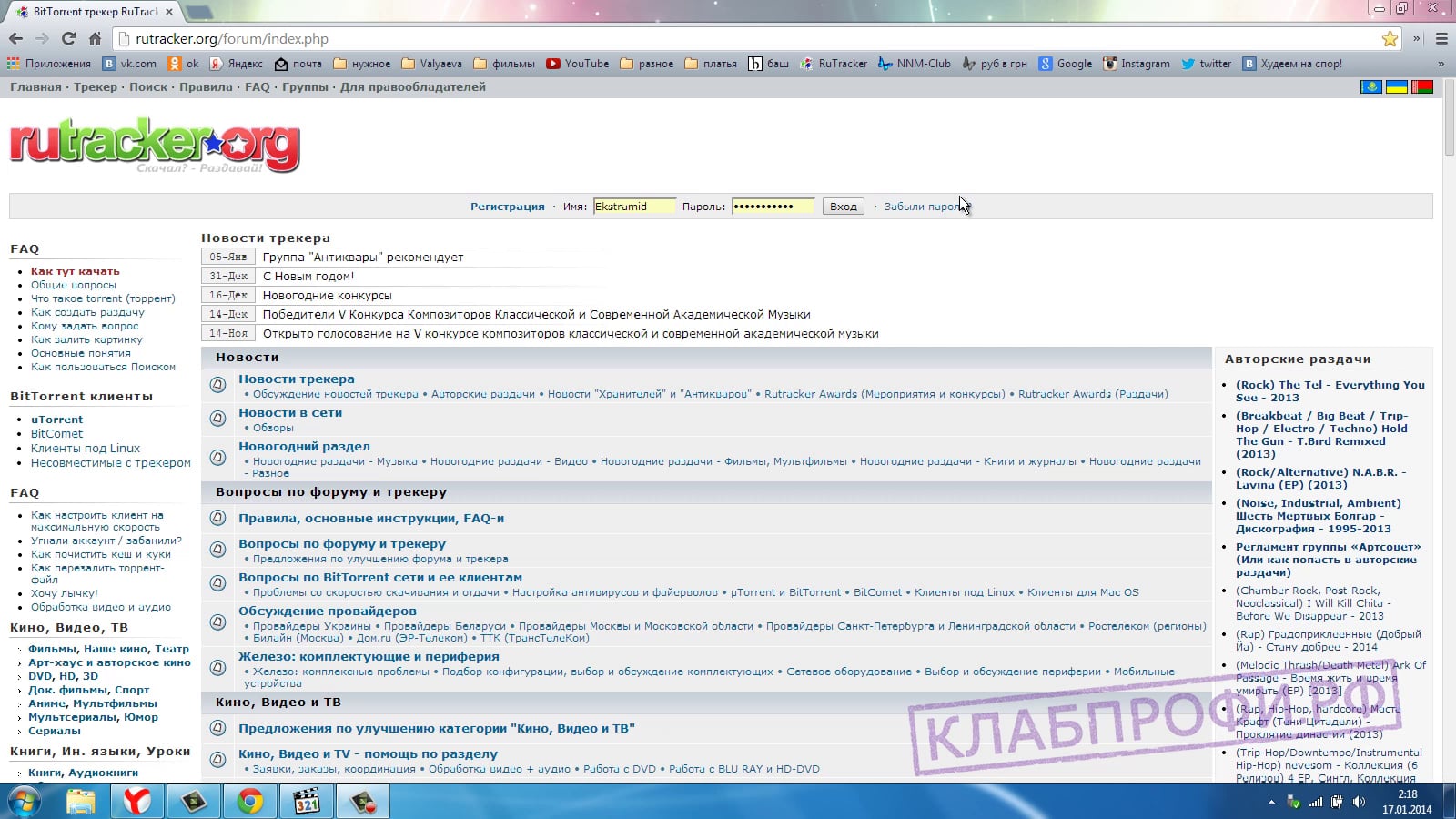The image size is (1456, 819).
Task: Select the Ukraine flag language icon
Action: 1396,87
